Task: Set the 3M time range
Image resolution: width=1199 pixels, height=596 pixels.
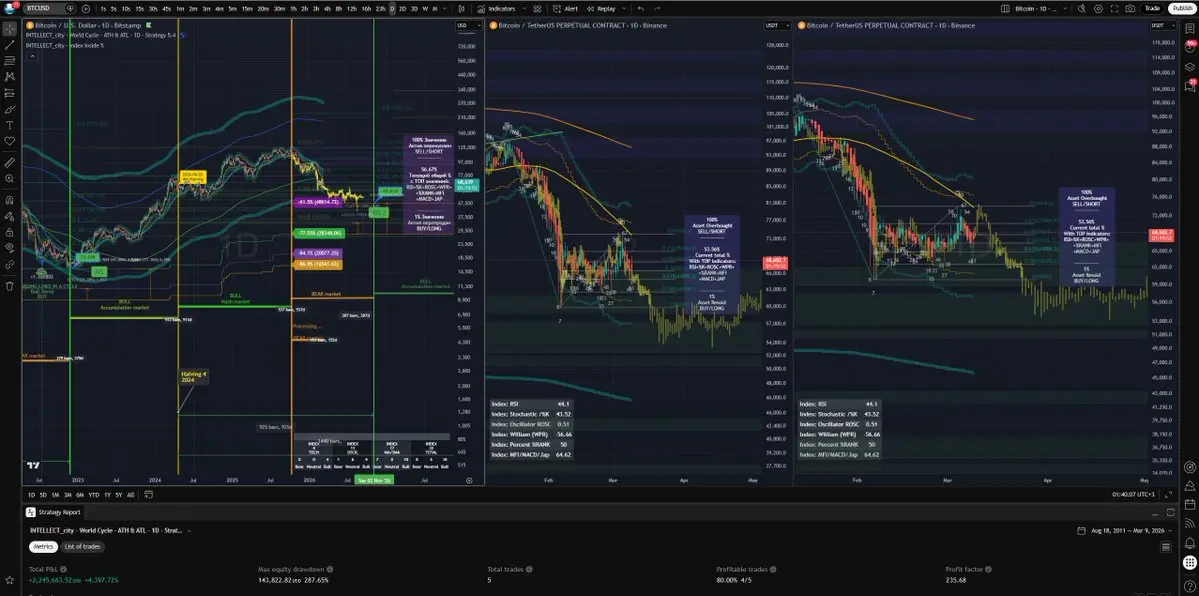Action: (x=68, y=495)
